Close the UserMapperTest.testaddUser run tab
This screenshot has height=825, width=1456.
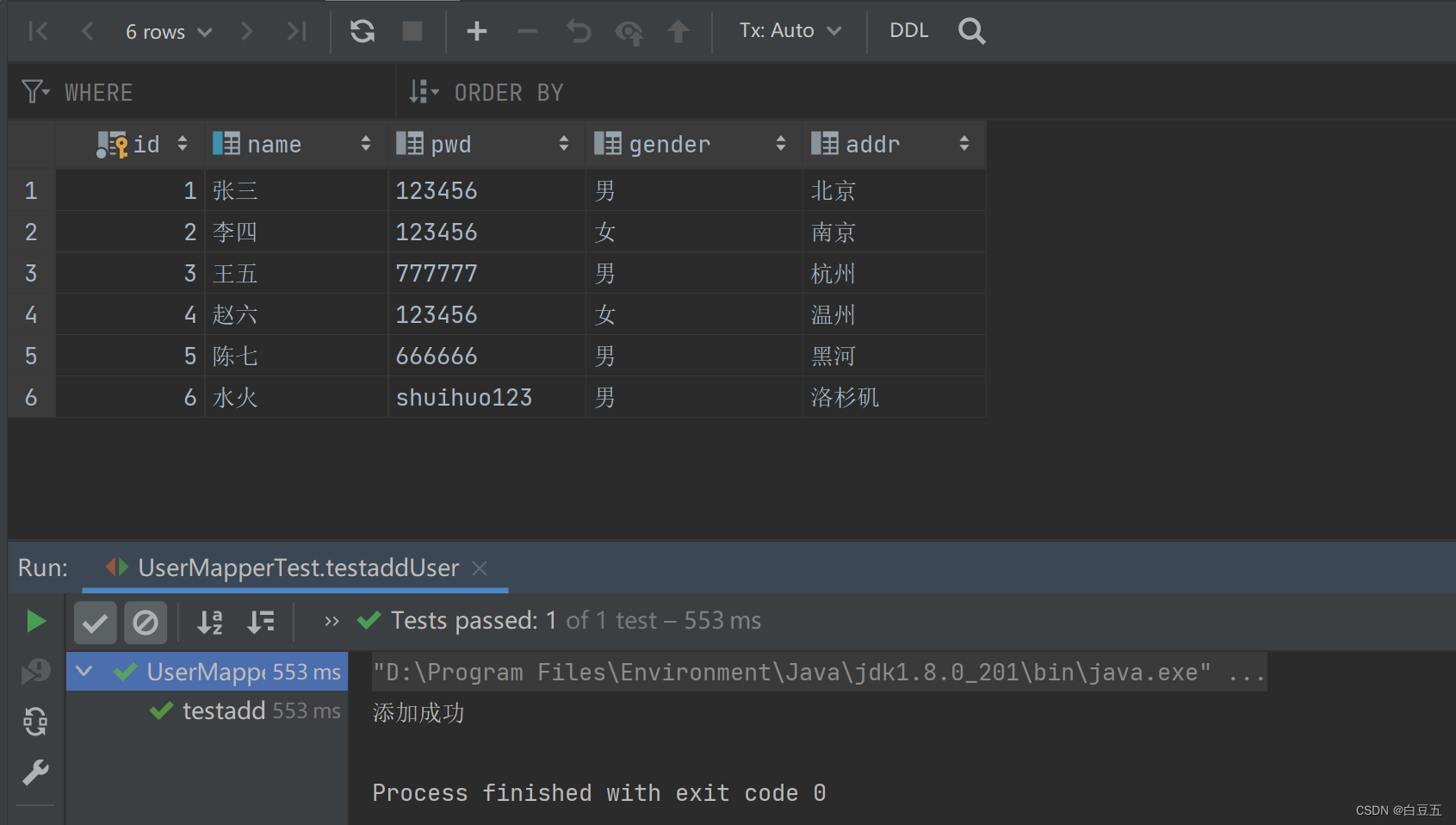coord(480,568)
